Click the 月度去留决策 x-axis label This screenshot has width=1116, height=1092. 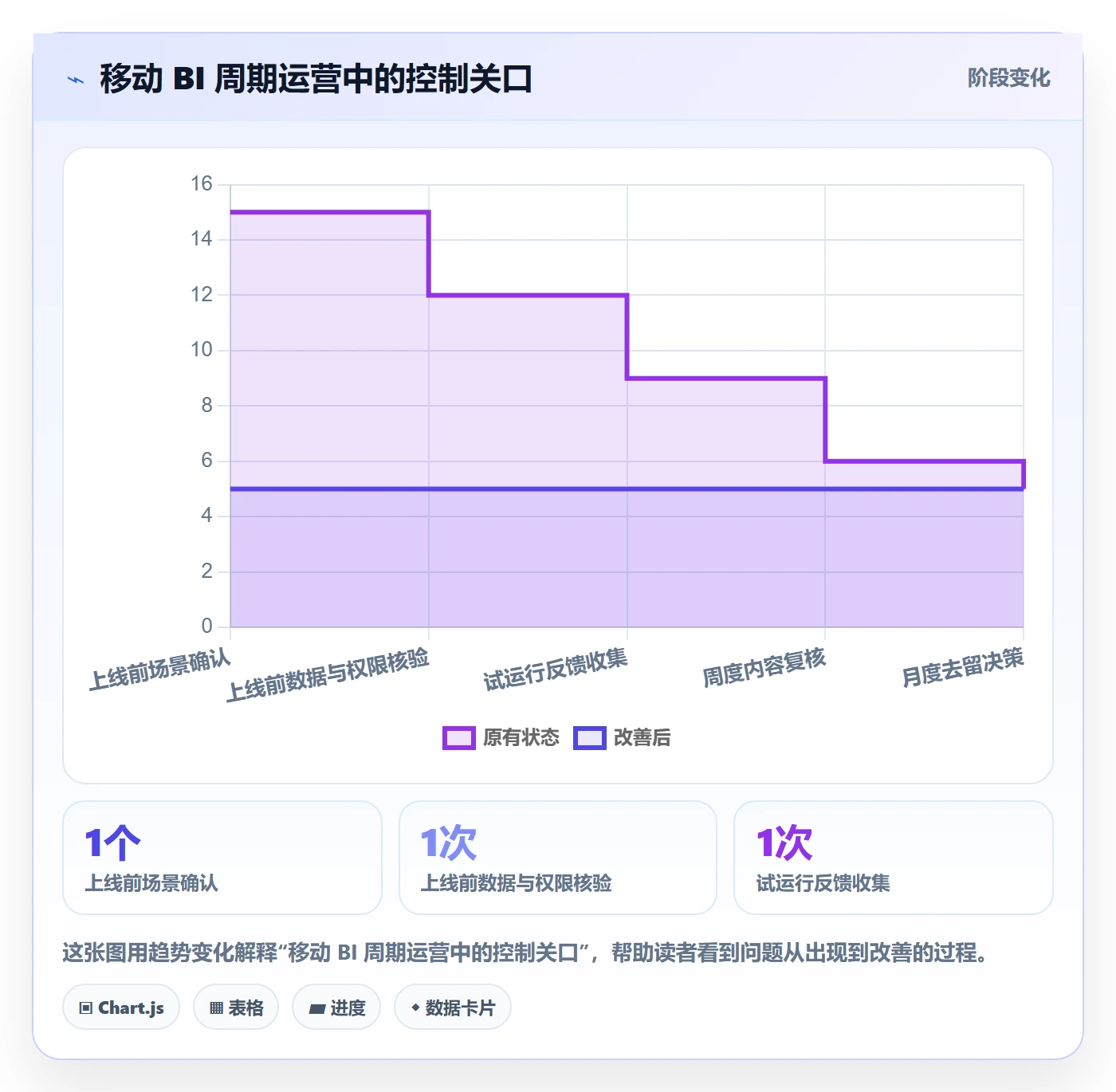pos(962,668)
